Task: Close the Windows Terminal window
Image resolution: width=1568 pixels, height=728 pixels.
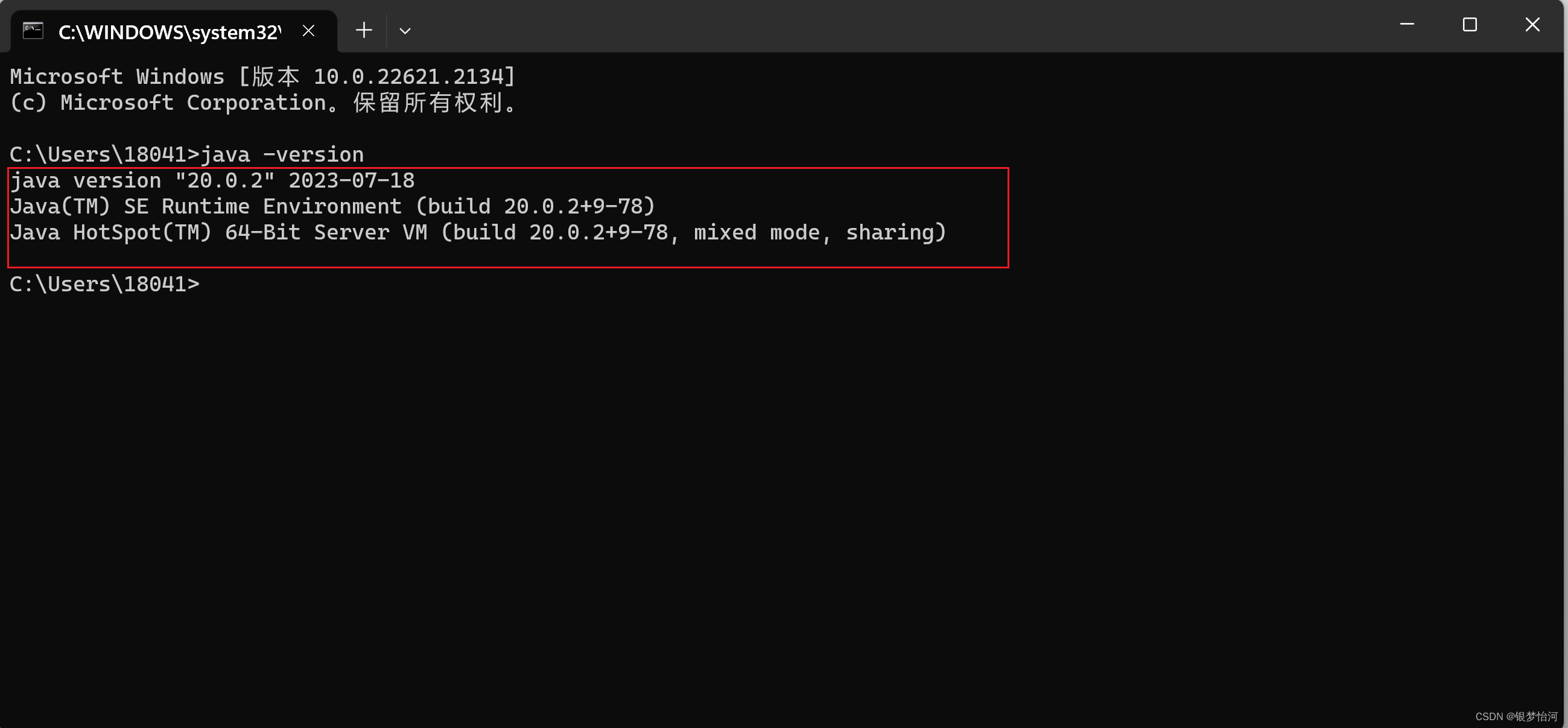Action: (x=1532, y=24)
